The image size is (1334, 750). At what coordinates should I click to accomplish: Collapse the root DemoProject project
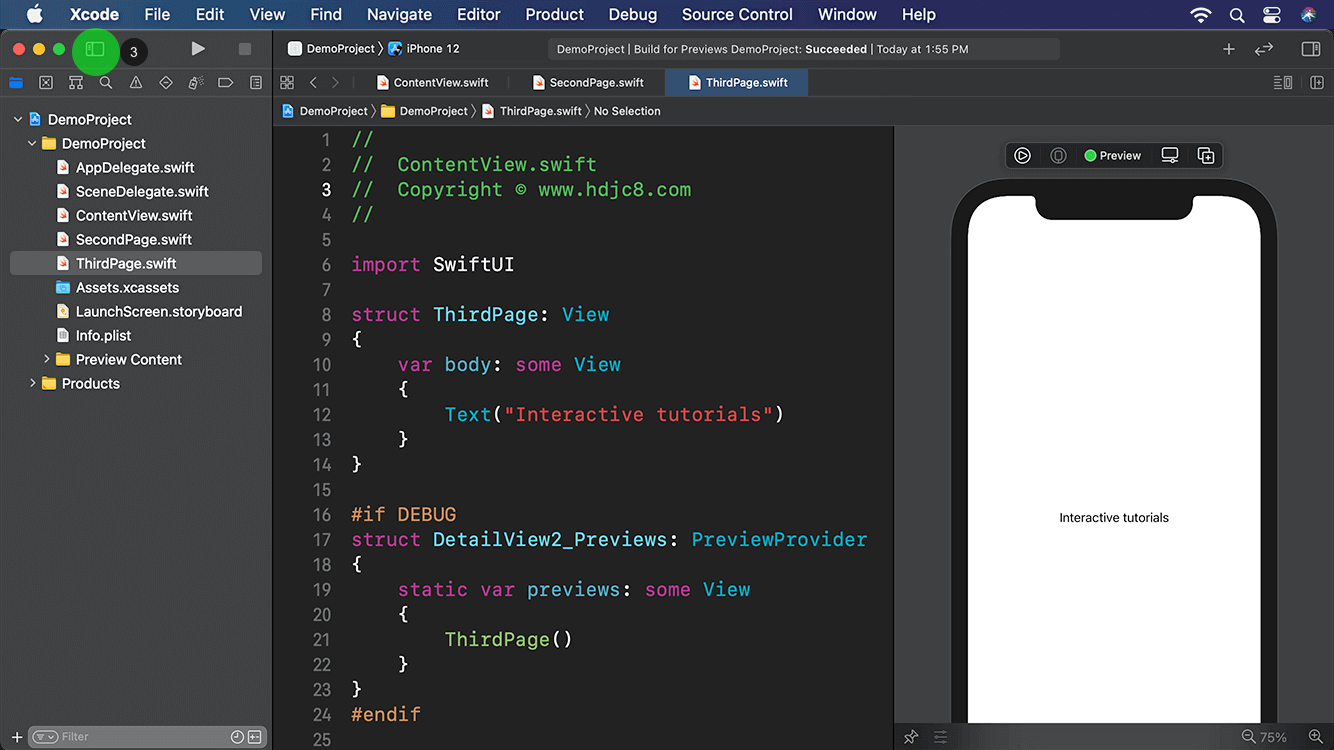pos(17,119)
